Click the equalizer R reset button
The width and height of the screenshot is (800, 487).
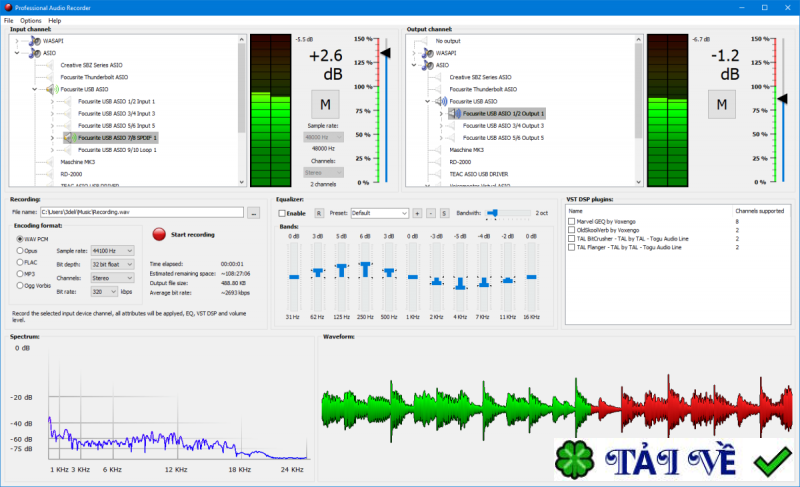click(319, 213)
